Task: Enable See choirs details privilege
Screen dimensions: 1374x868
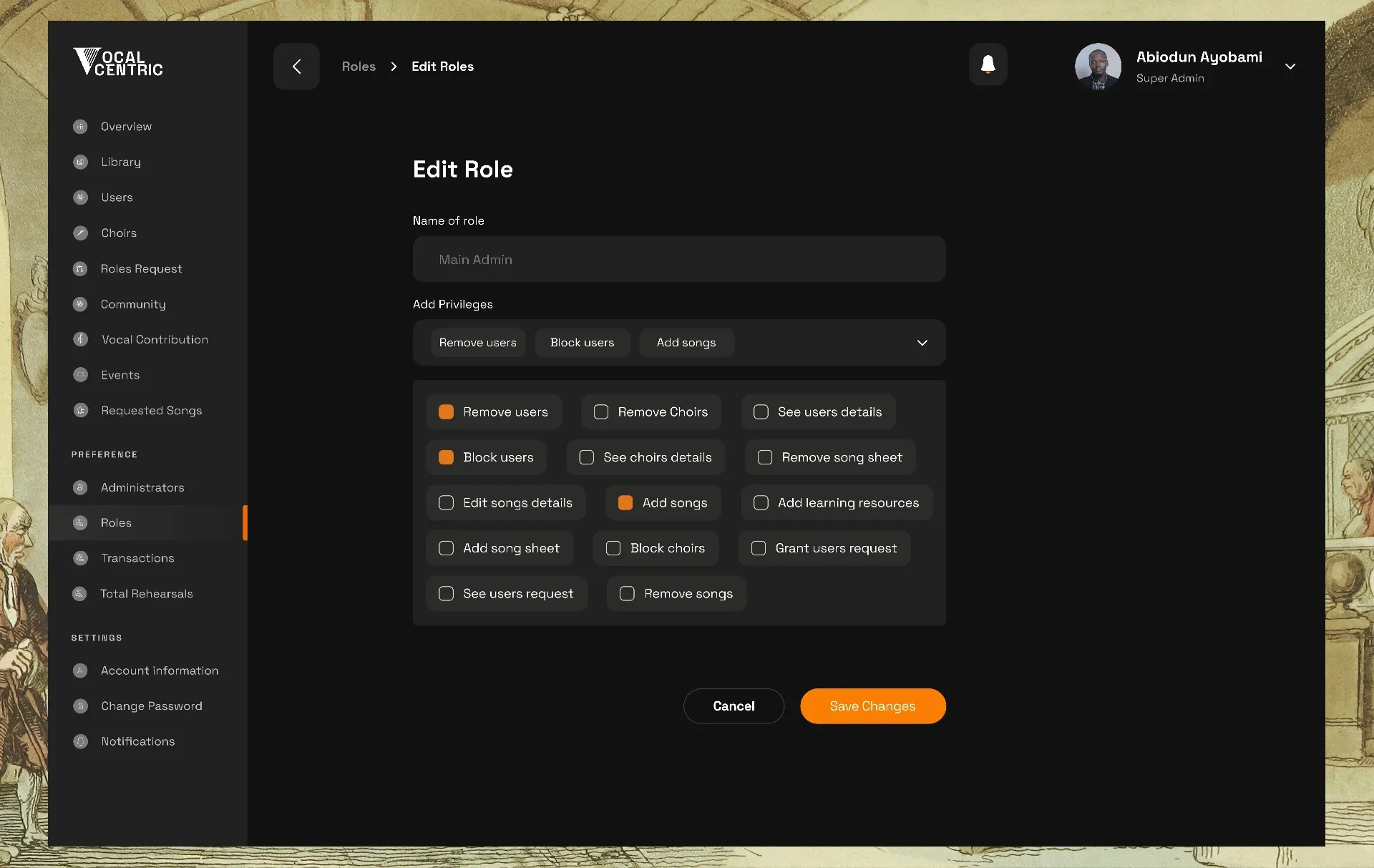Action: (586, 457)
